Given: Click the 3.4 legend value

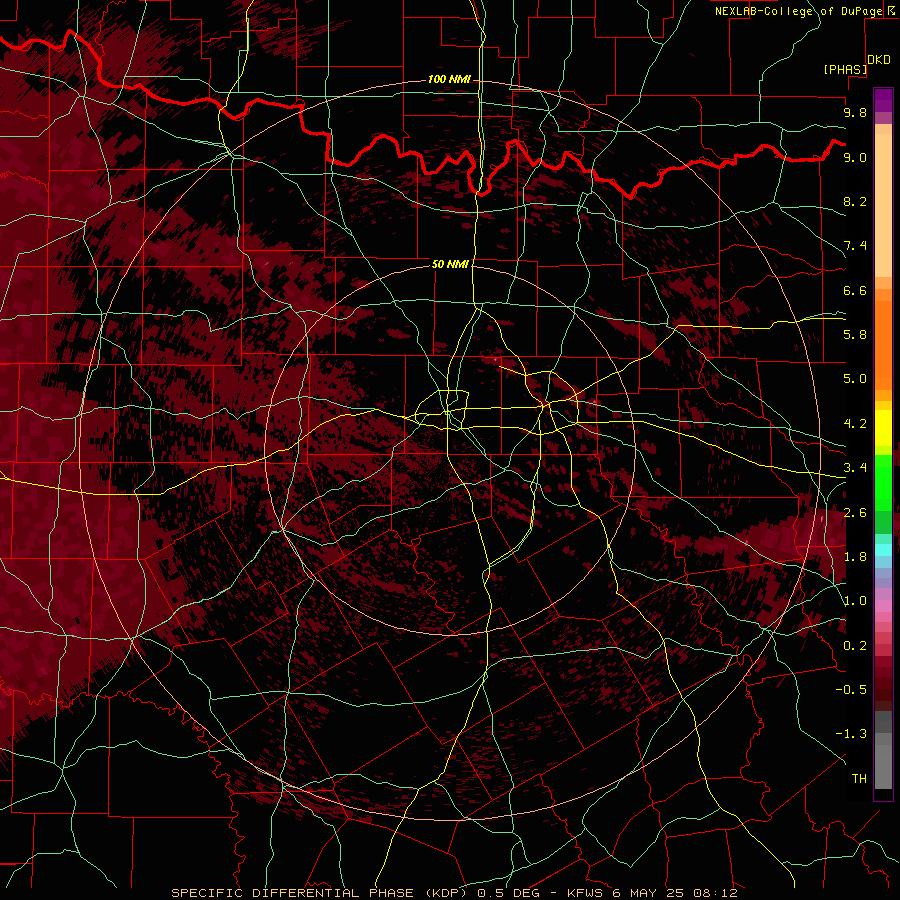Looking at the screenshot, I should pyautogui.click(x=855, y=468).
